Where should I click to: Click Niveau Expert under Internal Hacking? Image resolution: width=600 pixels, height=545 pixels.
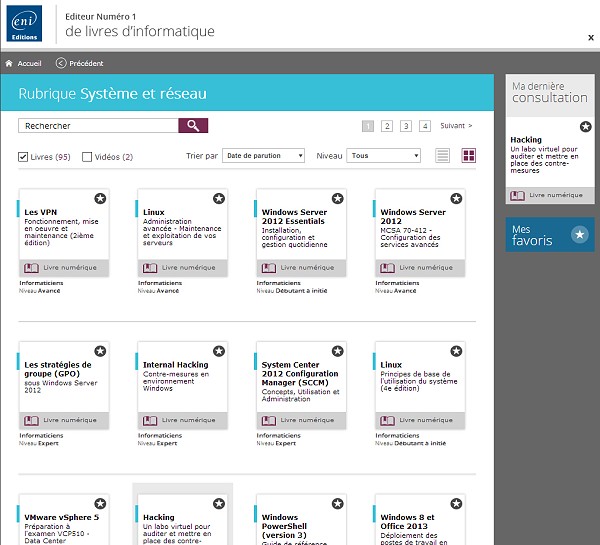point(157,443)
